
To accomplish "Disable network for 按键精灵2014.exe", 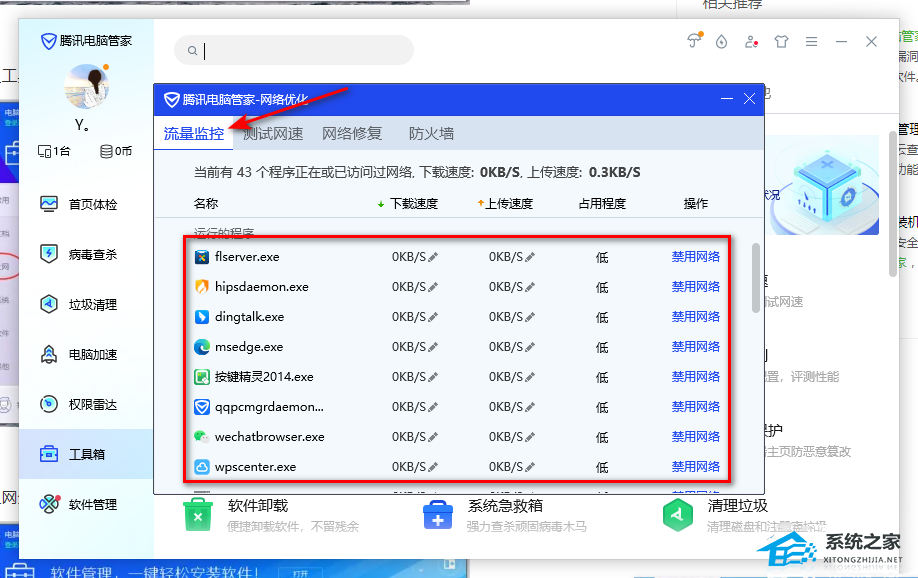I will pyautogui.click(x=696, y=377).
